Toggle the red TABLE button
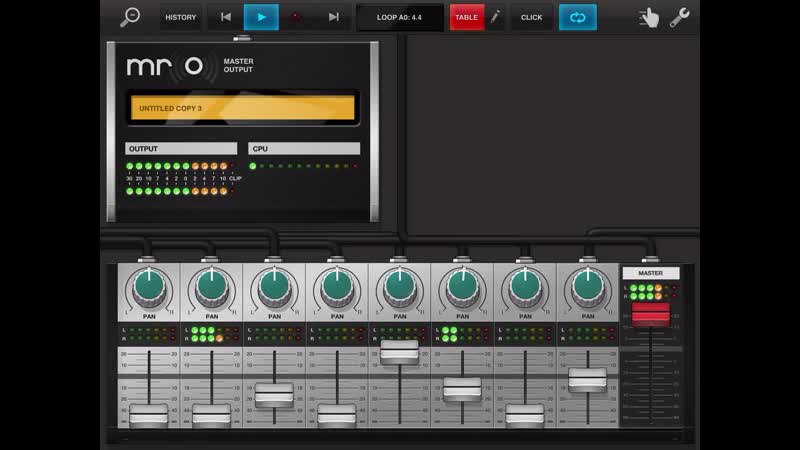Viewport: 800px width, 450px height. pos(466,17)
